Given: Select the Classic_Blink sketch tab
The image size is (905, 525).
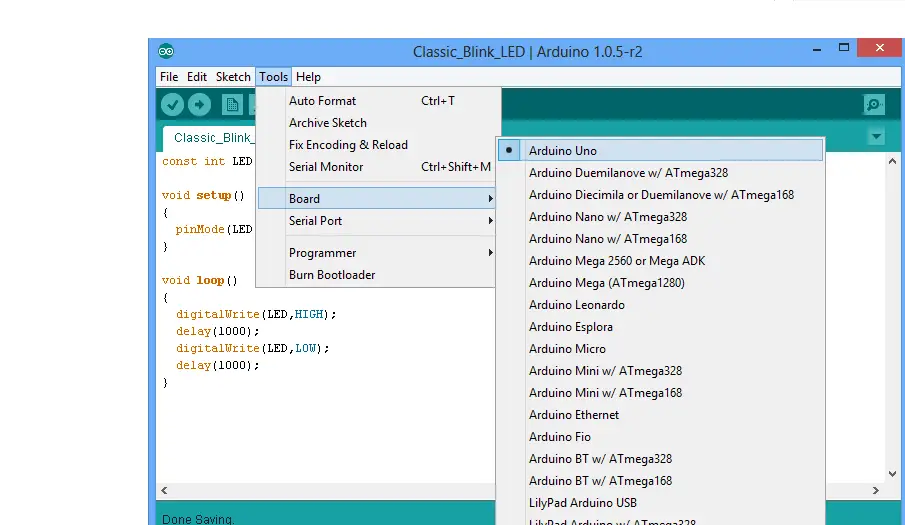Looking at the screenshot, I should [x=211, y=138].
